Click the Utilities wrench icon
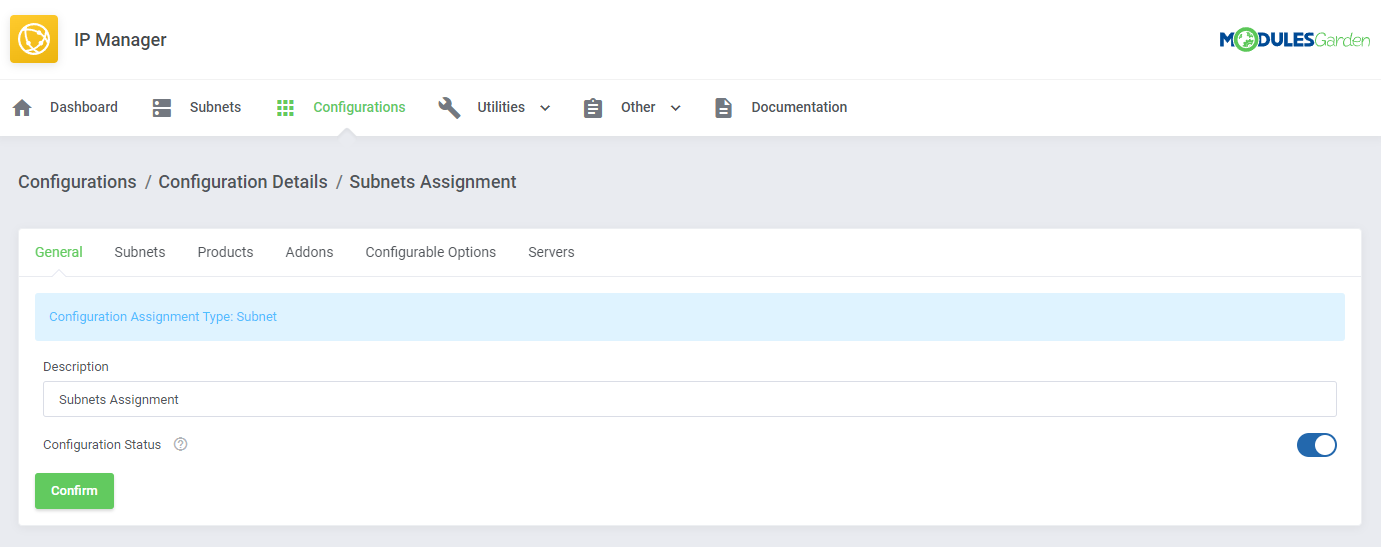 (449, 108)
